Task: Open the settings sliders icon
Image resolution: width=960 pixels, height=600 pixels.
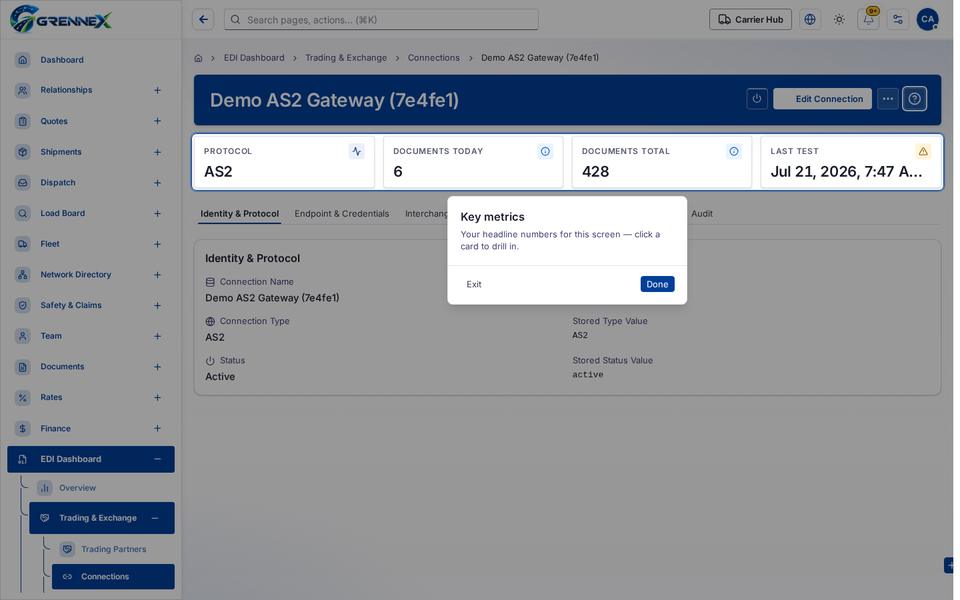Action: (x=898, y=20)
